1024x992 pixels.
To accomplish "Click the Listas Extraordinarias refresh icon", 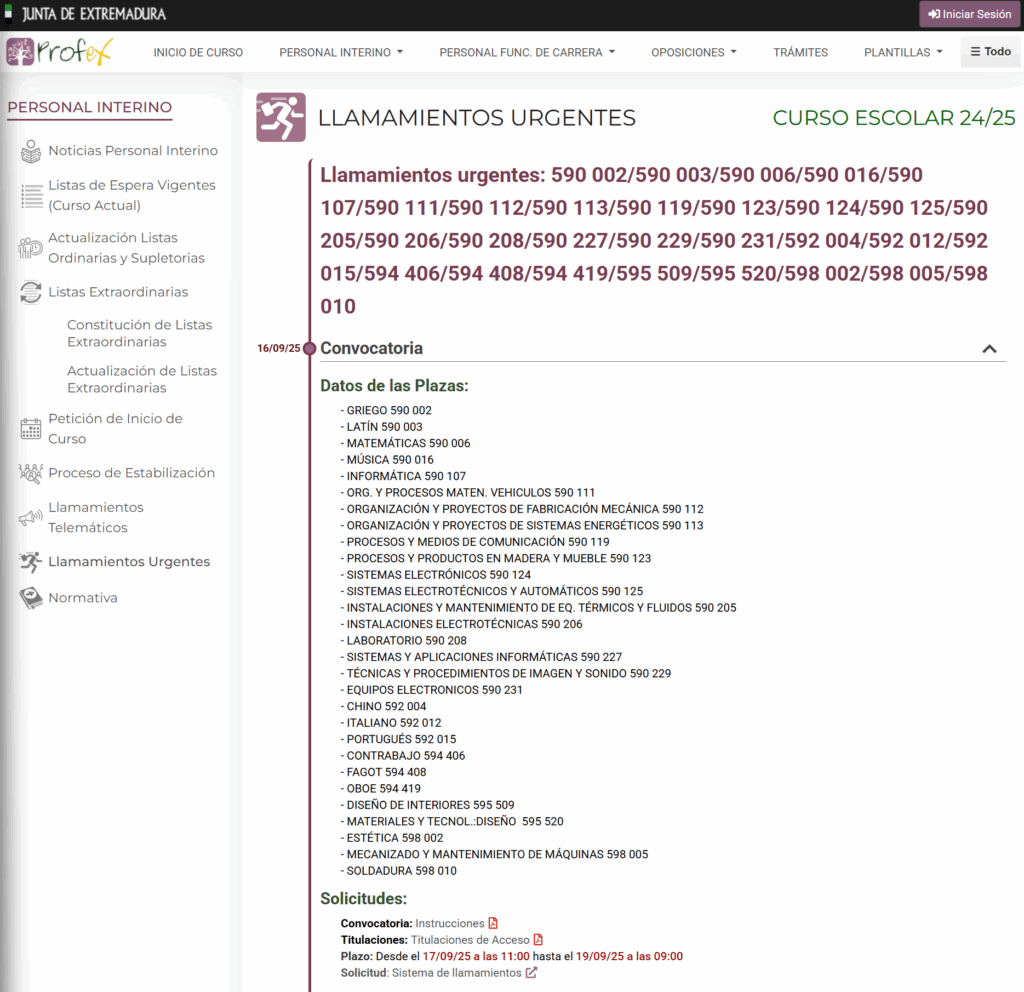I will tap(31, 292).
